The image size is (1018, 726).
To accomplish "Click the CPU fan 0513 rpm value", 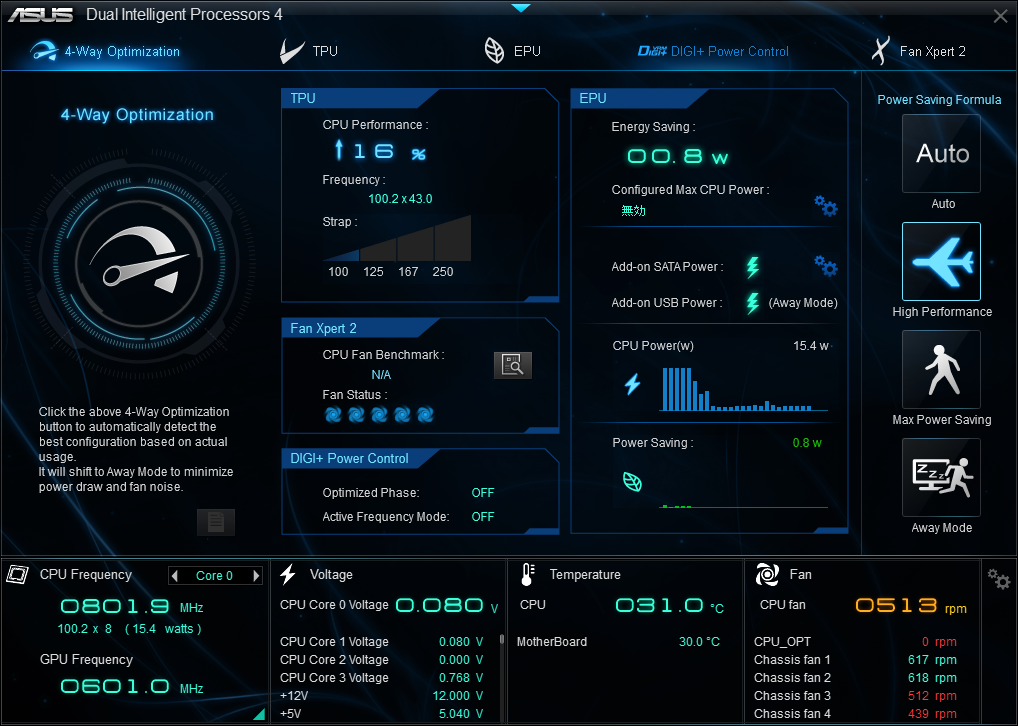I will [911, 606].
